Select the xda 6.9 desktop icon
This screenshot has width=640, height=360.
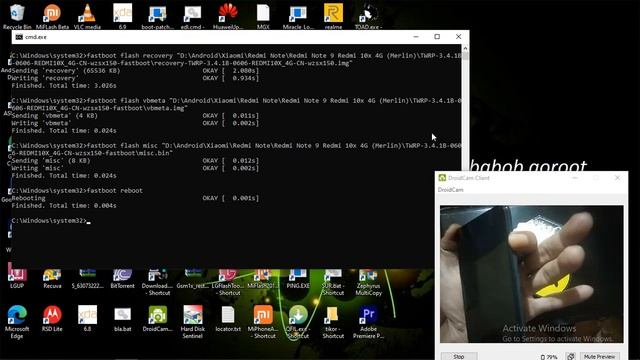point(122,16)
